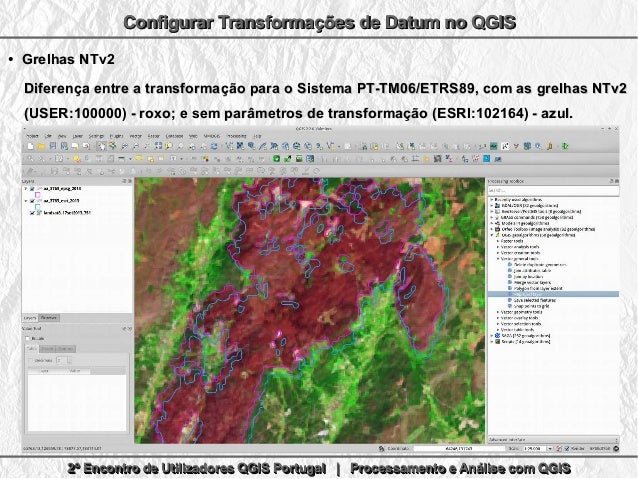
Task: Toggle visibility of the first aa_2010 epsg layer
Action: [x=32, y=189]
